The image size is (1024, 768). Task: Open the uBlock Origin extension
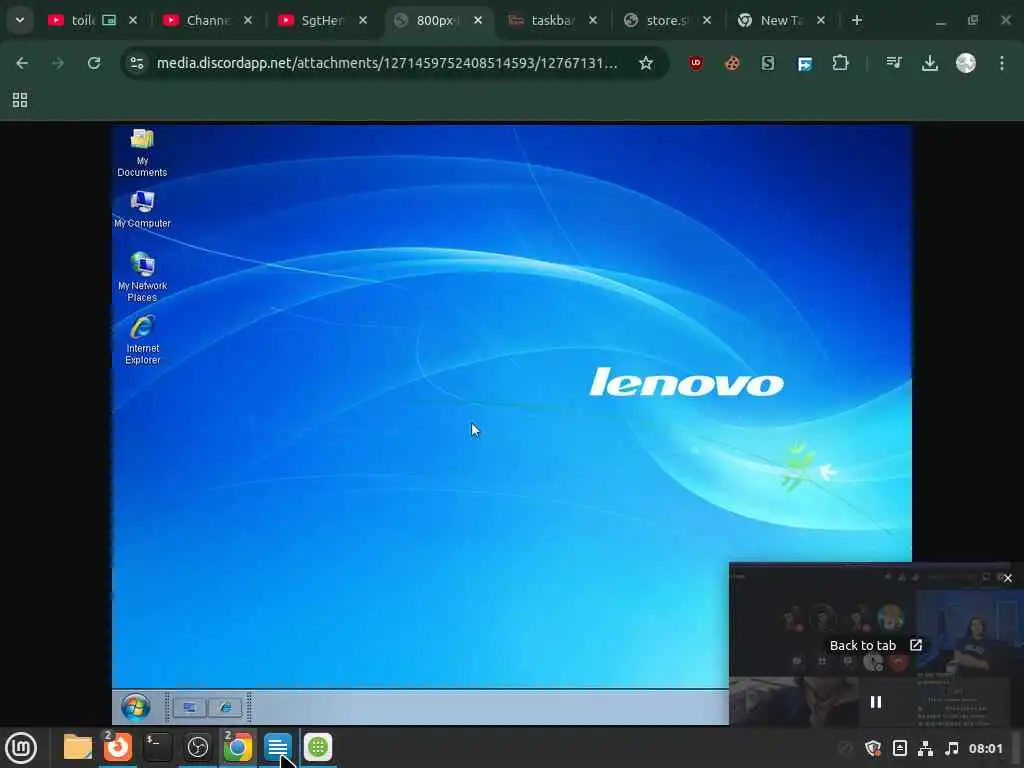click(696, 63)
